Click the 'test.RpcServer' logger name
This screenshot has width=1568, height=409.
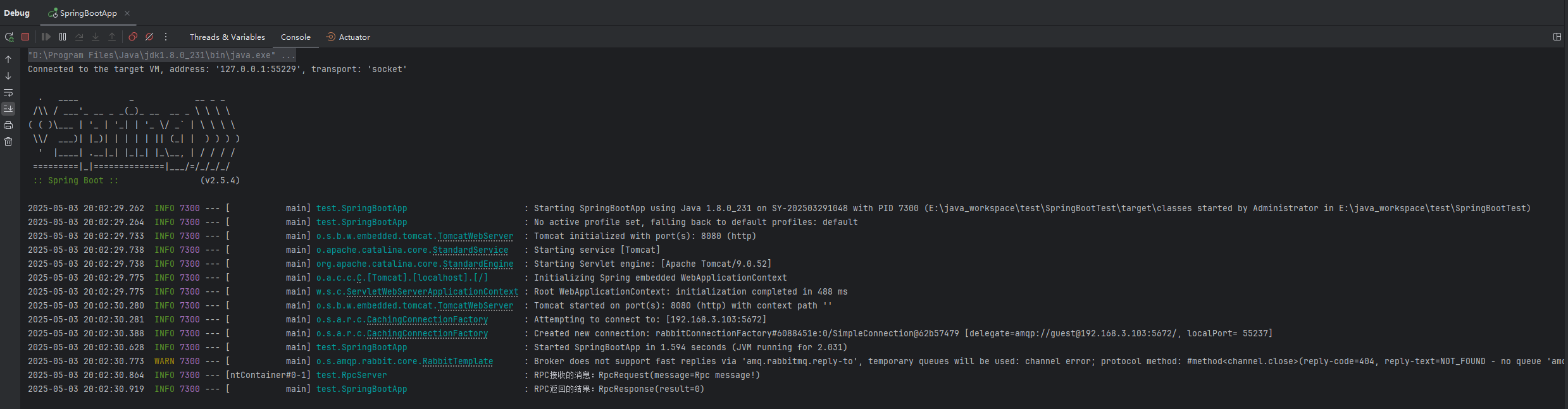[x=351, y=375]
